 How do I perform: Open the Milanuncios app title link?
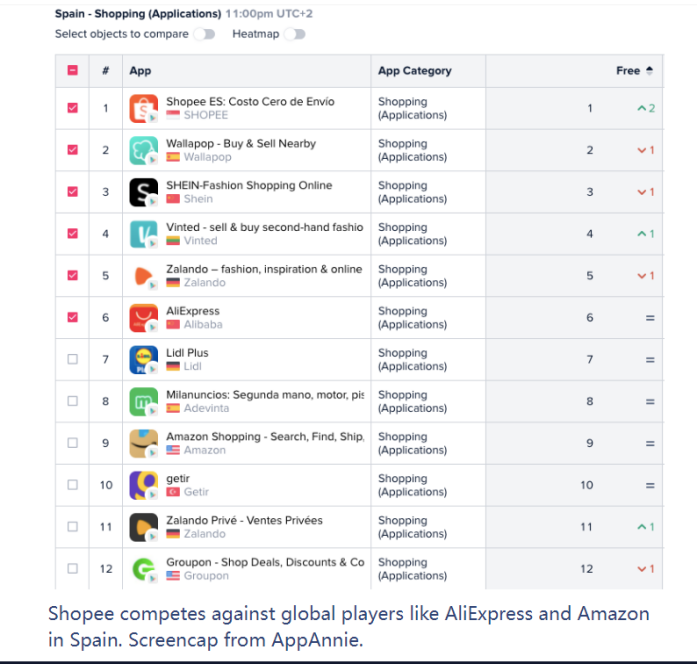point(265,395)
